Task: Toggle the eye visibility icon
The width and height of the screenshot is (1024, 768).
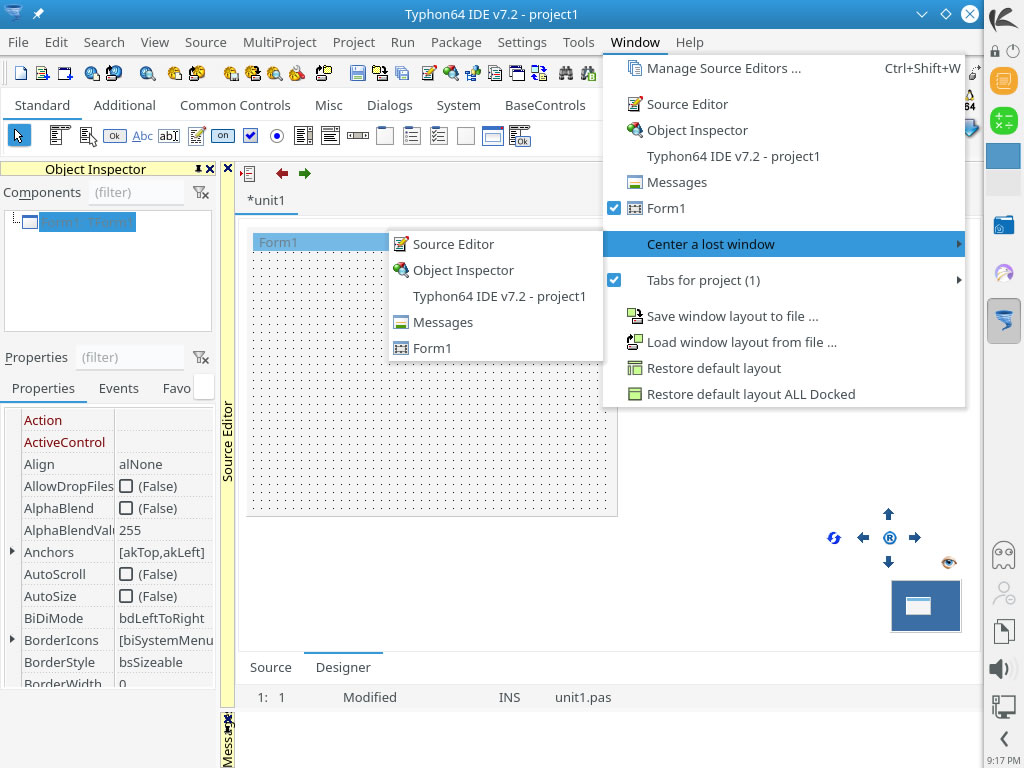Action: pyautogui.click(x=949, y=562)
